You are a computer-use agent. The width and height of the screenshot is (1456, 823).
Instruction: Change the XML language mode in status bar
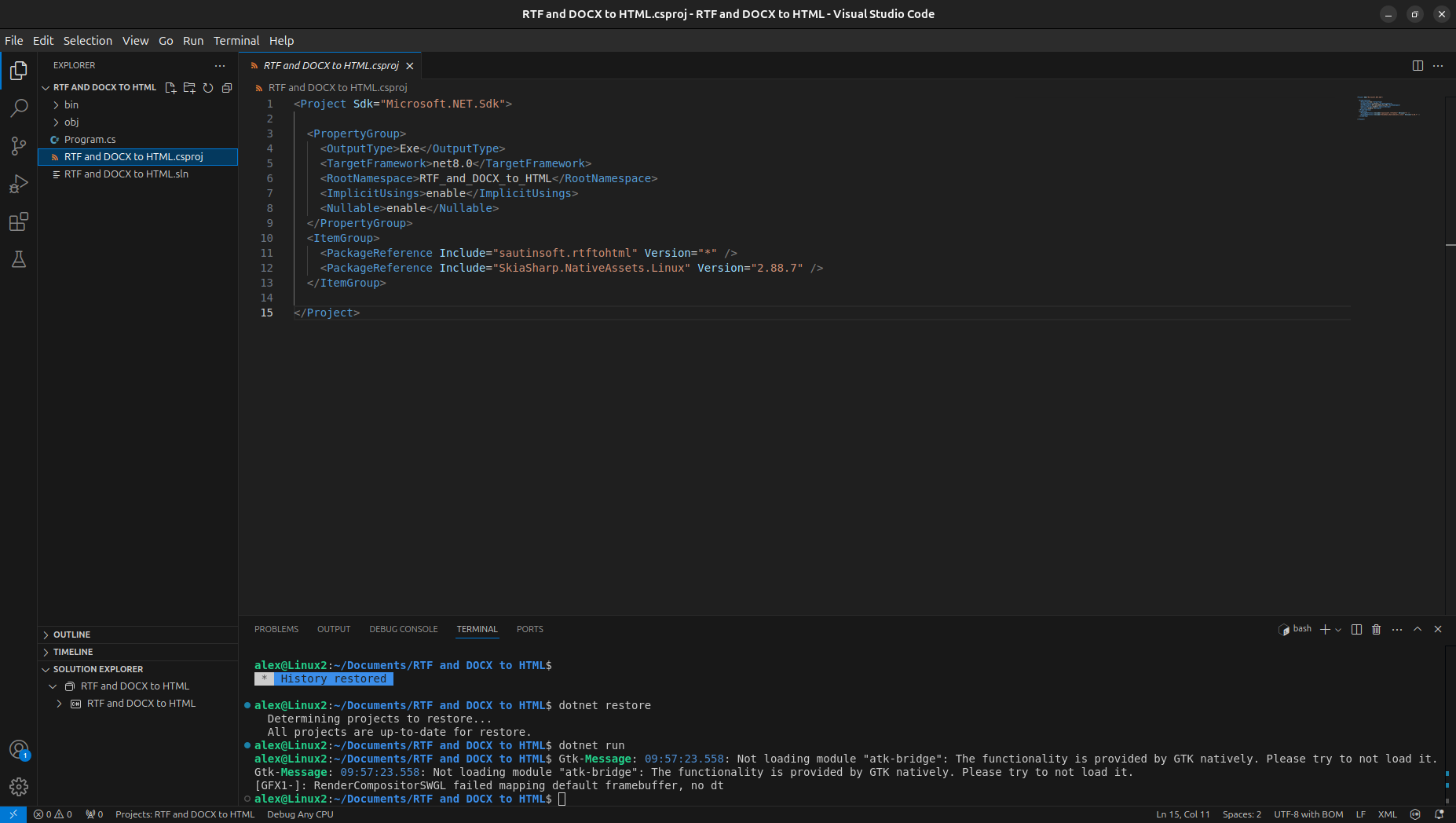(1387, 814)
